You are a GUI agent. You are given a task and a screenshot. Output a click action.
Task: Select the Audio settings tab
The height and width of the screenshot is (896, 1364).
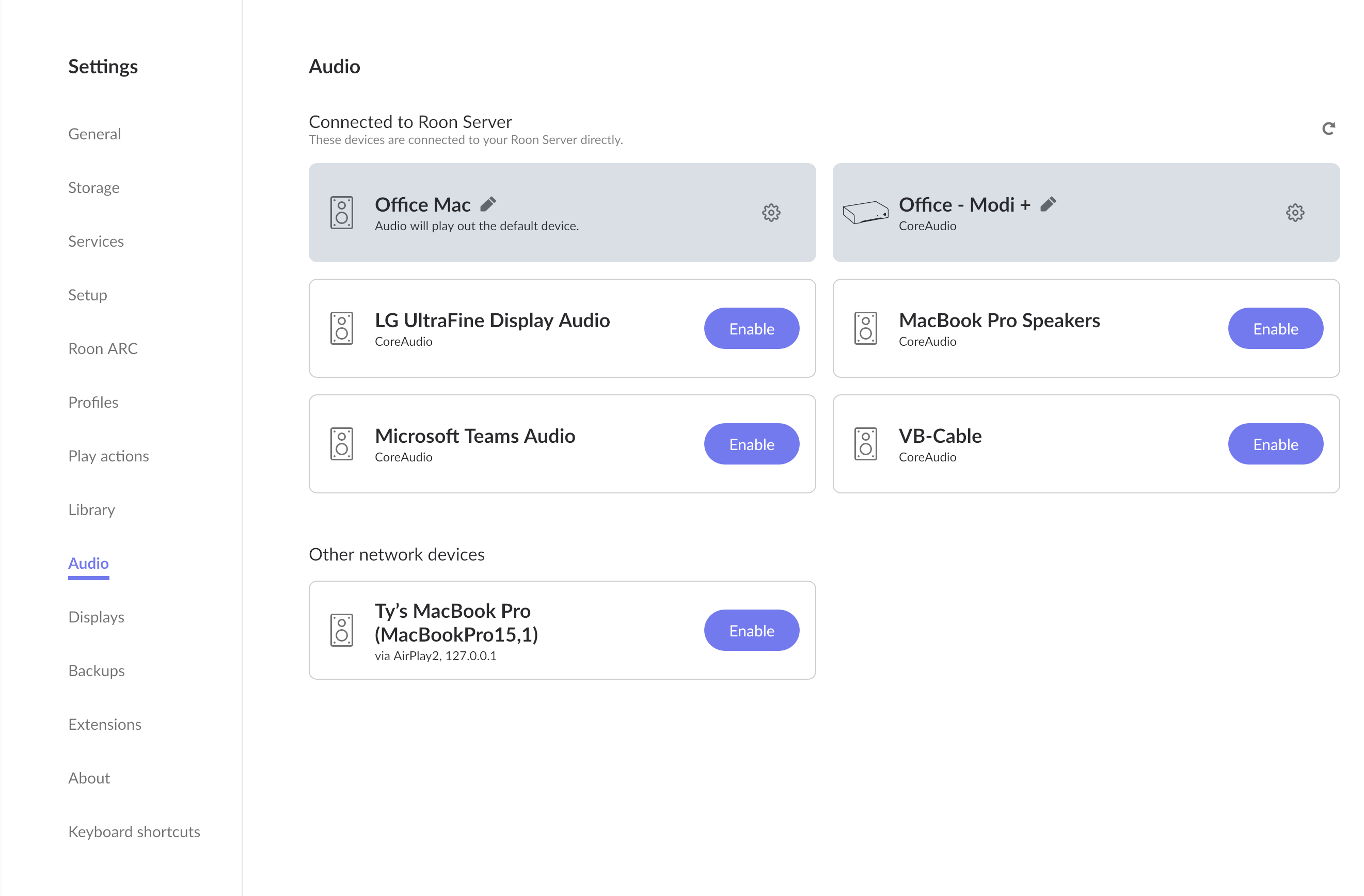88,564
